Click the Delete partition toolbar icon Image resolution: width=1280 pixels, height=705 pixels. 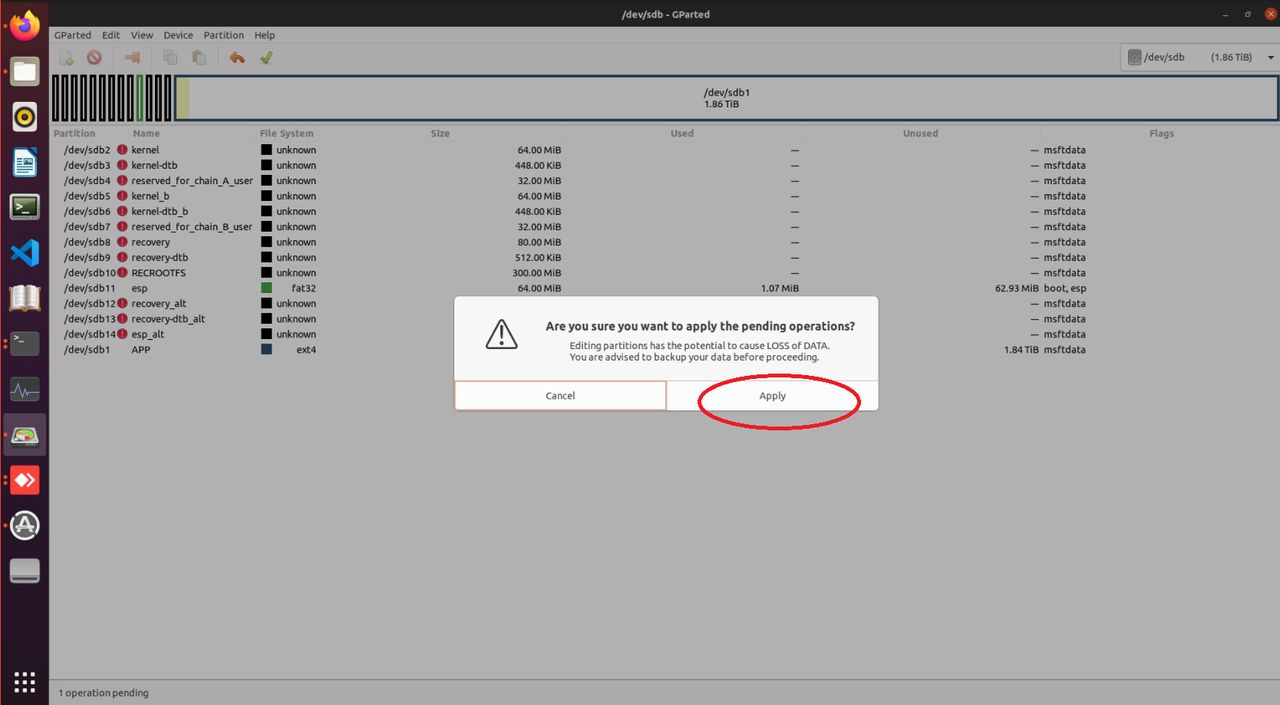pyautogui.click(x=94, y=58)
